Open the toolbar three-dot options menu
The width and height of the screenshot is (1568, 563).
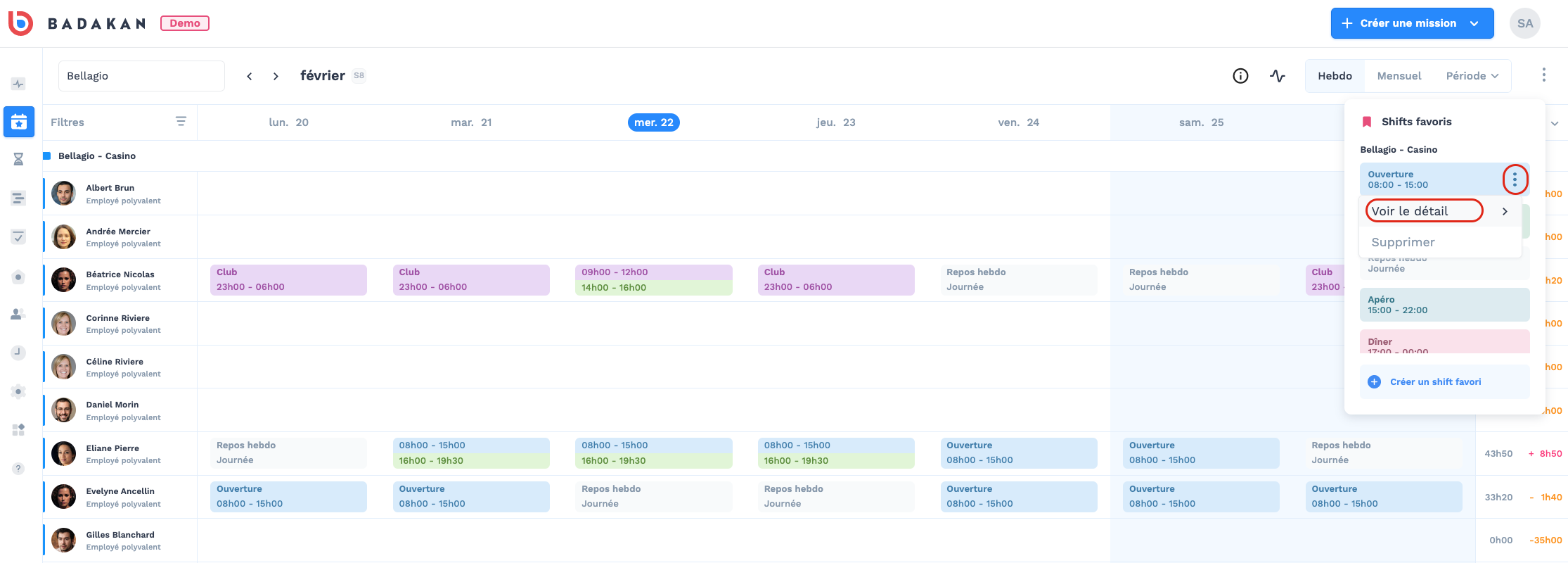coord(1543,75)
